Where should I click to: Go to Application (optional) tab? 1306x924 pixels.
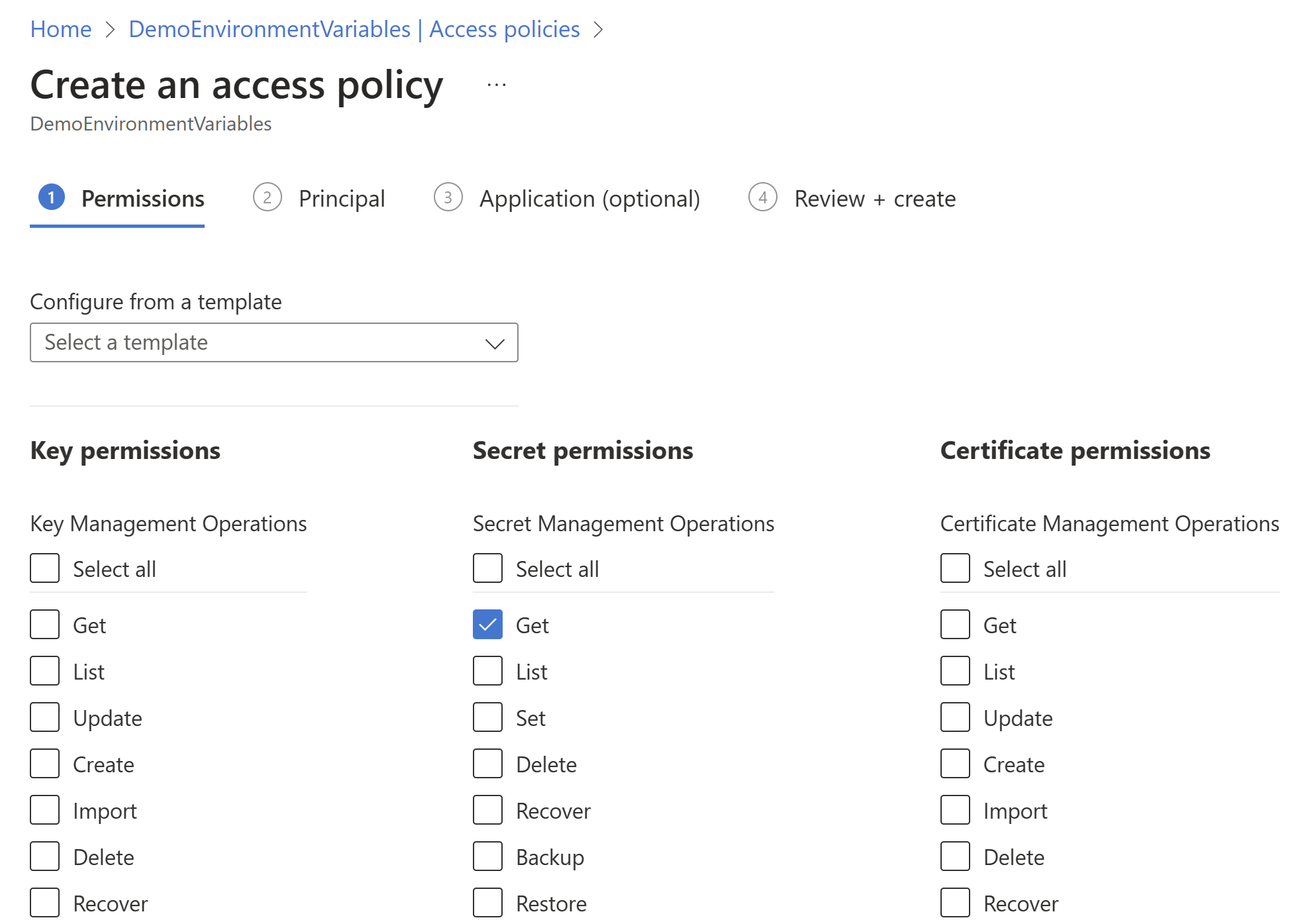[x=589, y=199]
